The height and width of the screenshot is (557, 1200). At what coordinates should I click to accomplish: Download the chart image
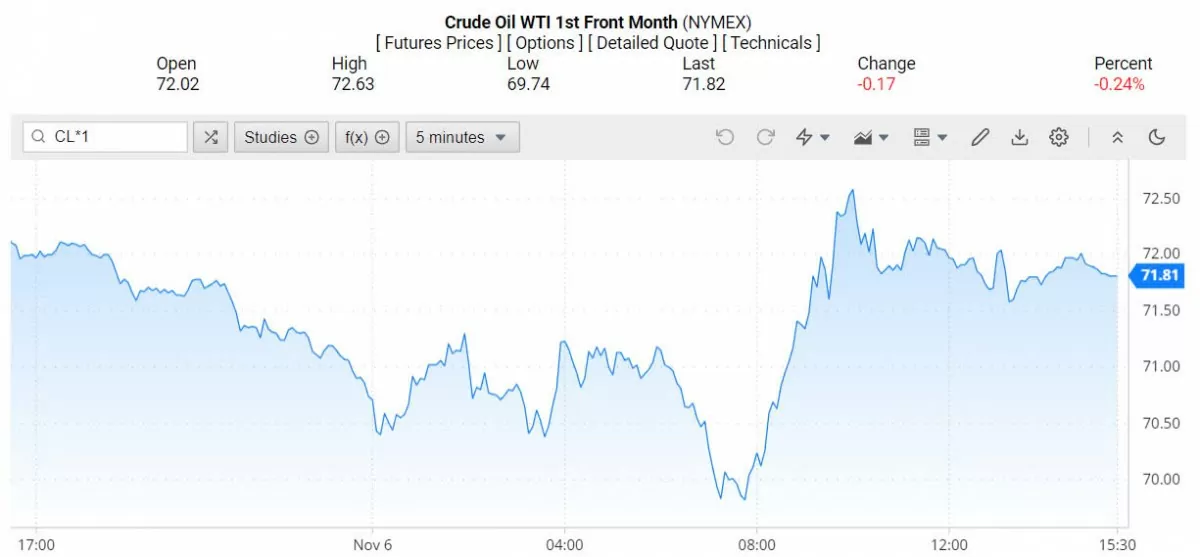point(1019,137)
